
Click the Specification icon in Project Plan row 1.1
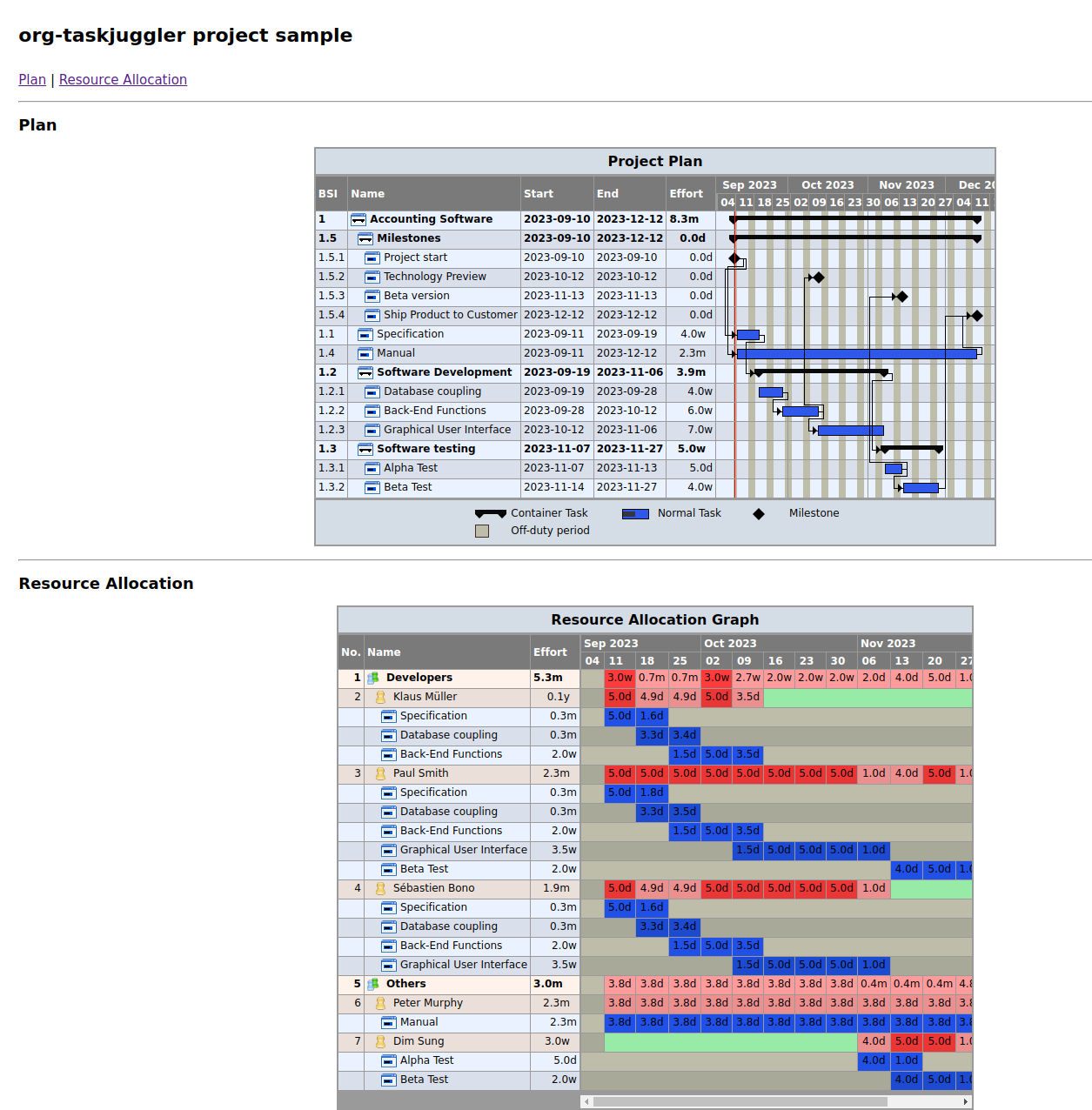click(365, 335)
